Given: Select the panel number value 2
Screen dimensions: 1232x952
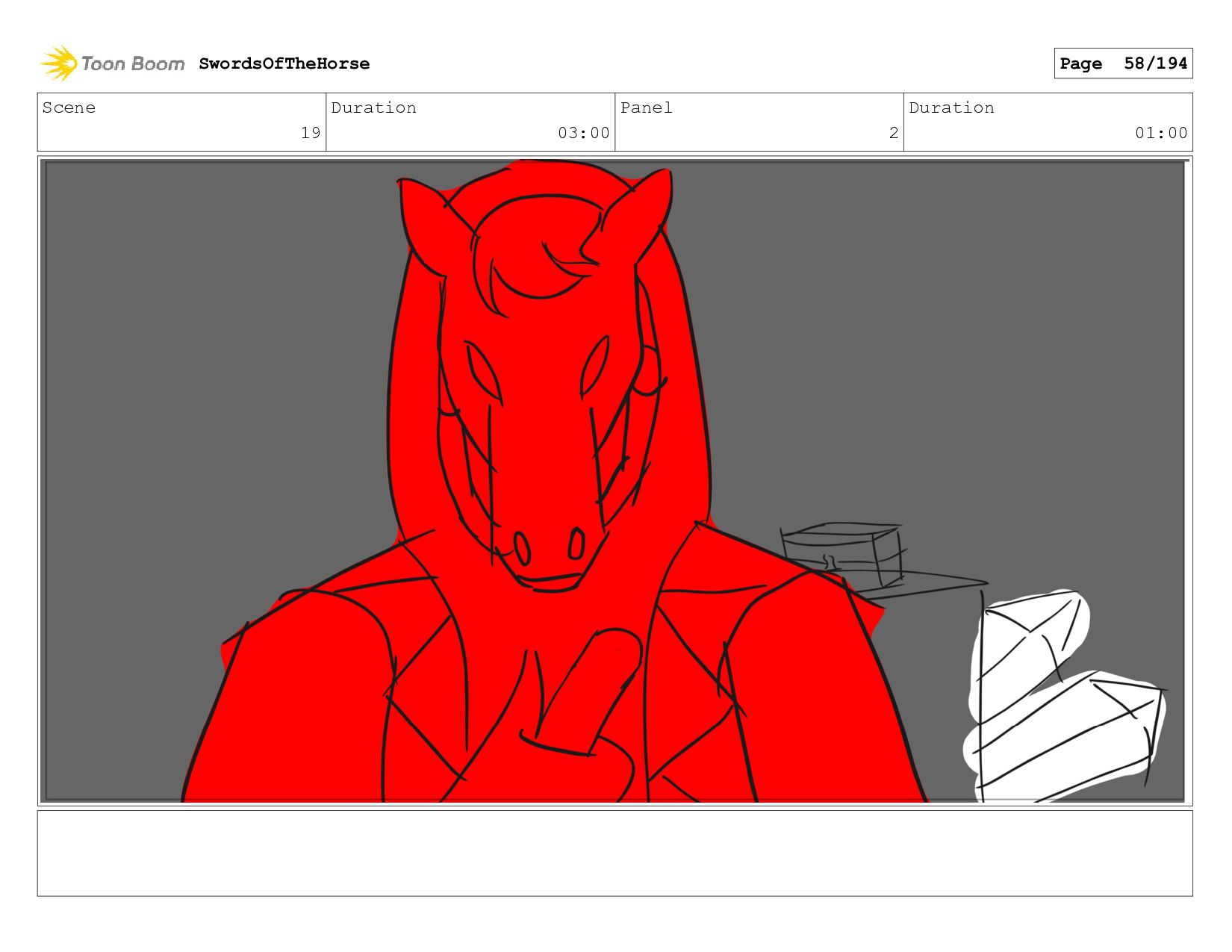Looking at the screenshot, I should point(893,133).
